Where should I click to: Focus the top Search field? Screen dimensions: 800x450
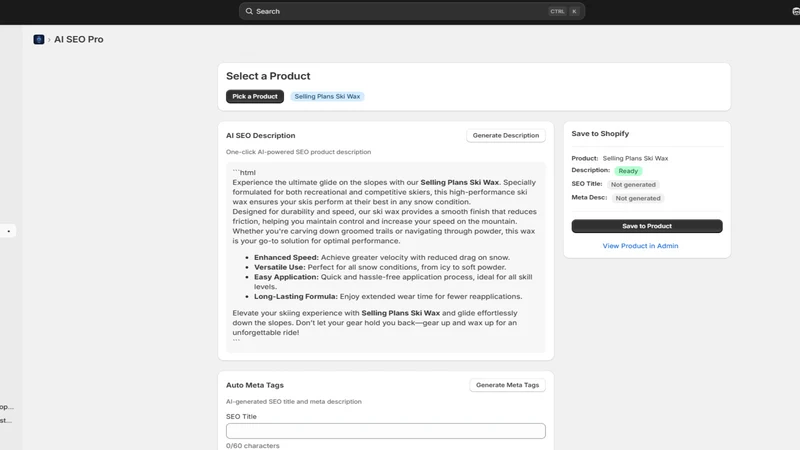(412, 11)
